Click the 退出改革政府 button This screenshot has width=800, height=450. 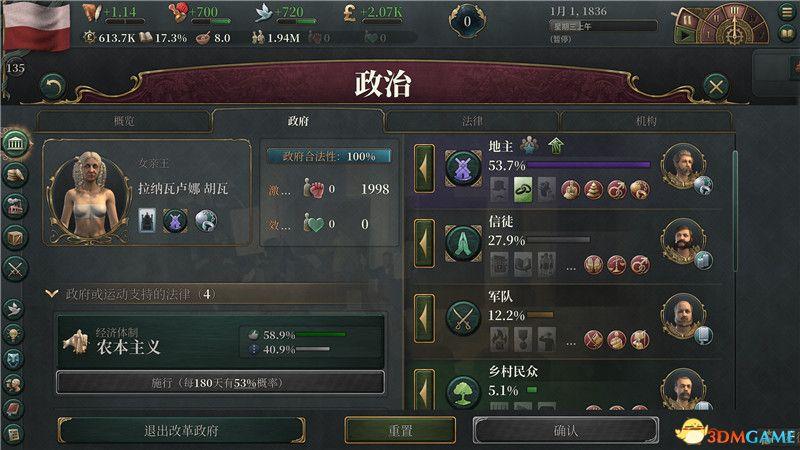[x=181, y=431]
